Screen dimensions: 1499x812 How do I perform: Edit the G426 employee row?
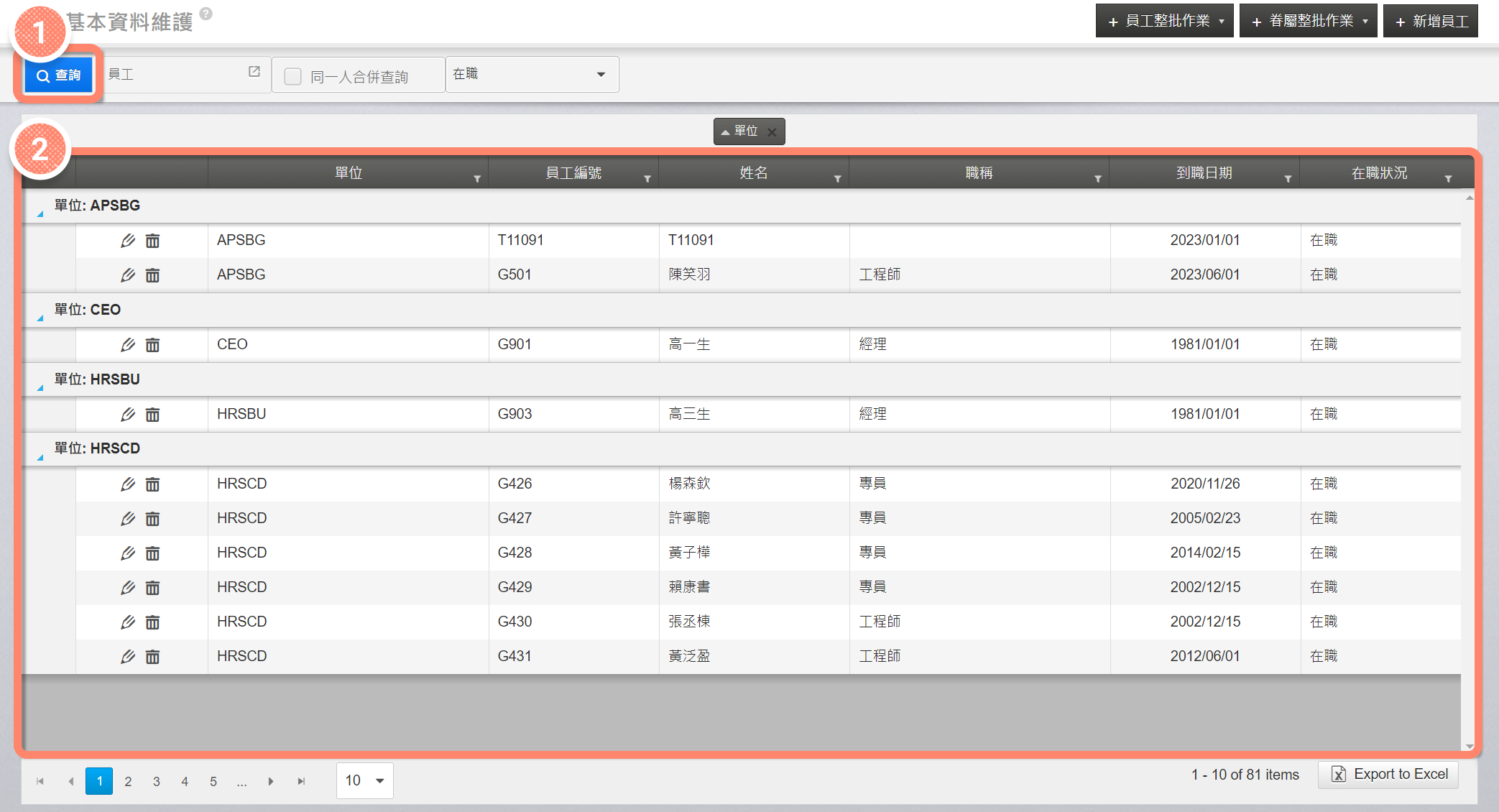(x=128, y=484)
